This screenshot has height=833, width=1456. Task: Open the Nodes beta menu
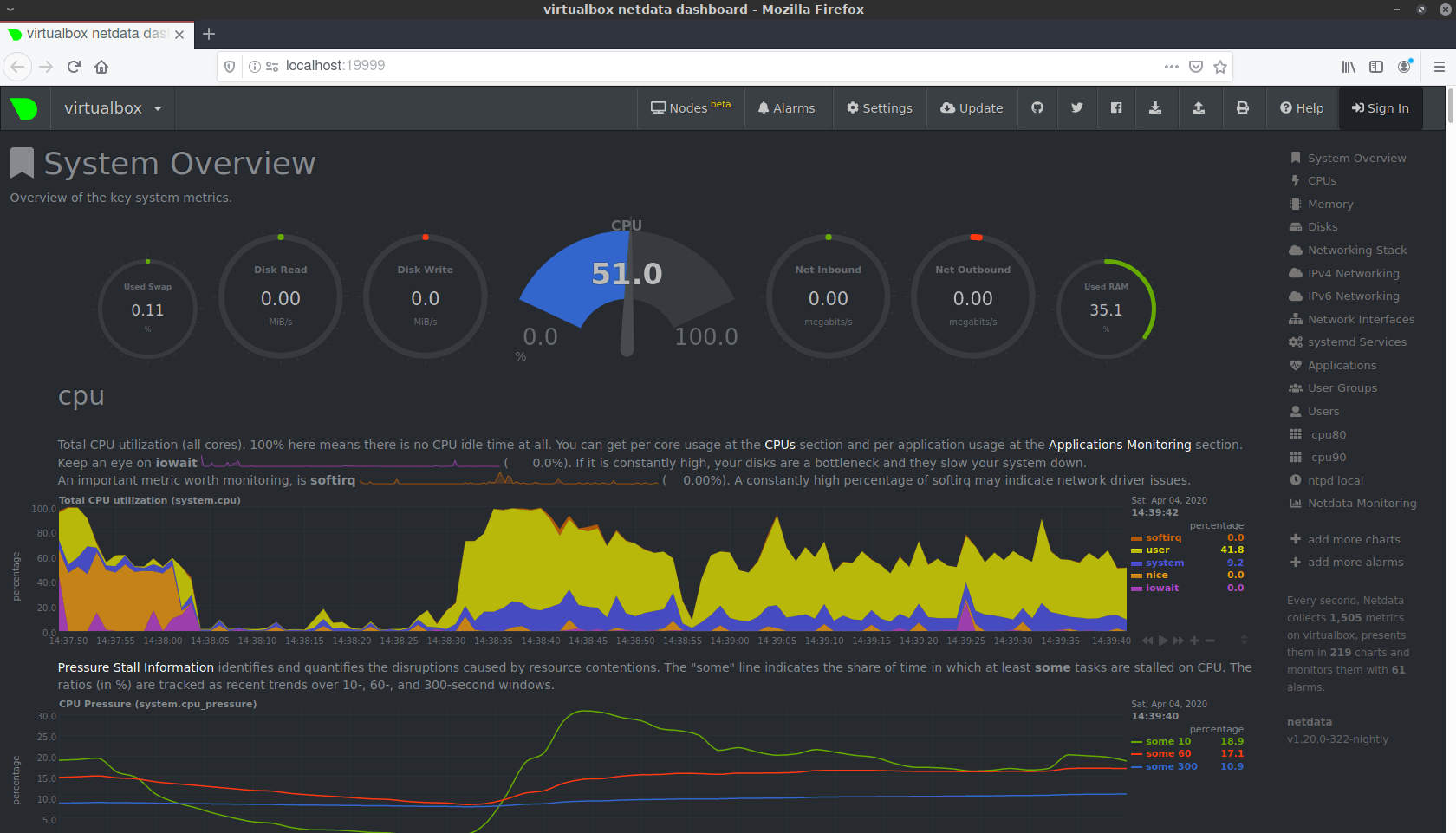point(691,108)
